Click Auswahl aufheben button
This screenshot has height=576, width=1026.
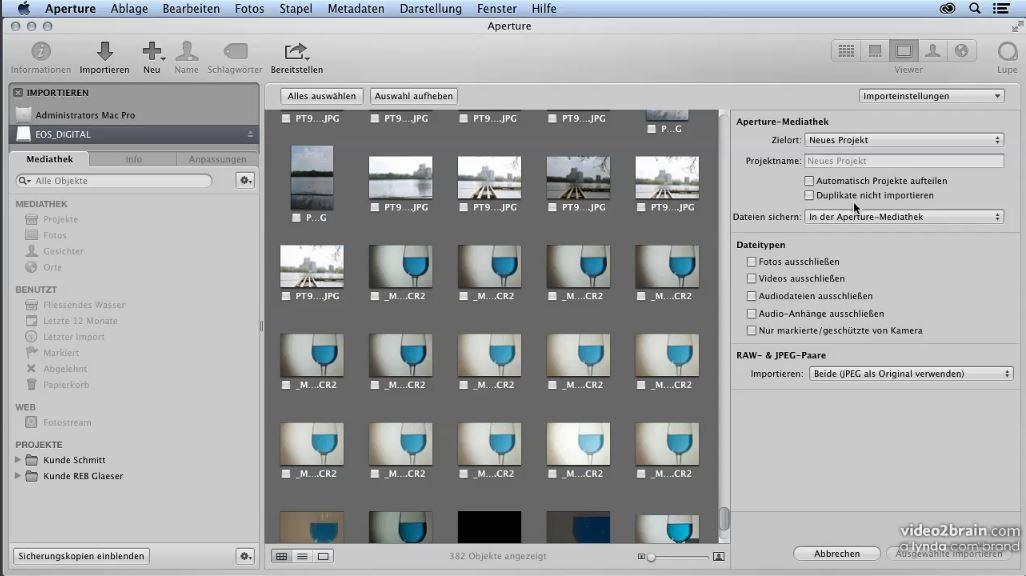click(414, 96)
